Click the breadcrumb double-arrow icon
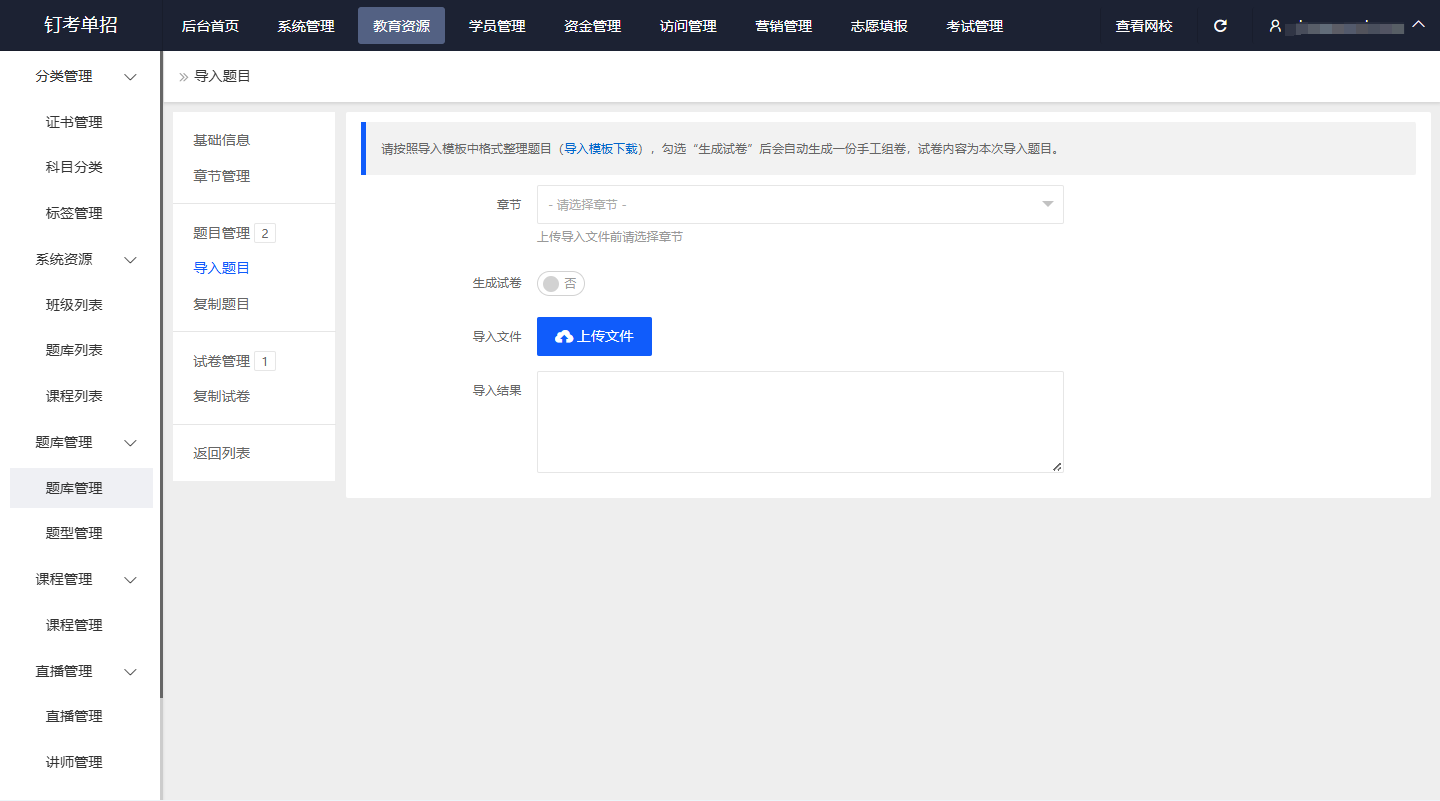 [183, 77]
